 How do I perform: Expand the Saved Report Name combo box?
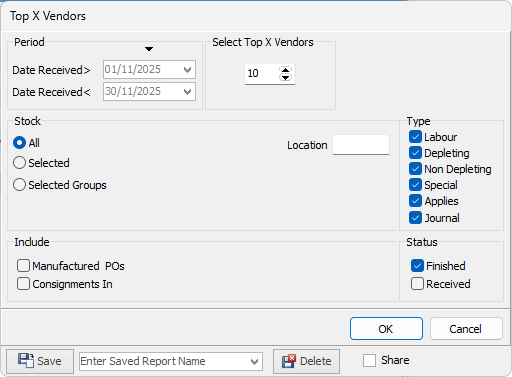pos(254,361)
